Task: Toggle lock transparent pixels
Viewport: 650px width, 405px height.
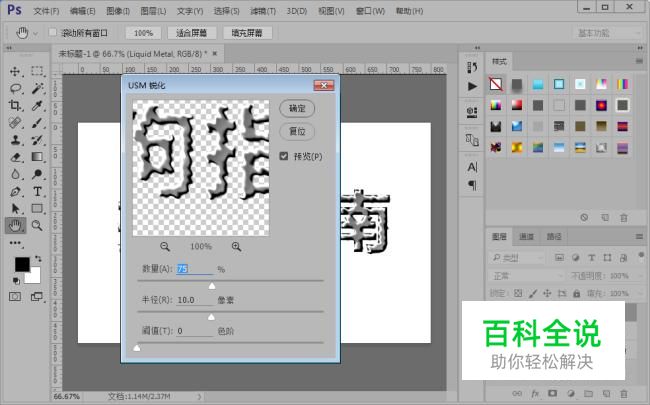Action: click(x=518, y=293)
